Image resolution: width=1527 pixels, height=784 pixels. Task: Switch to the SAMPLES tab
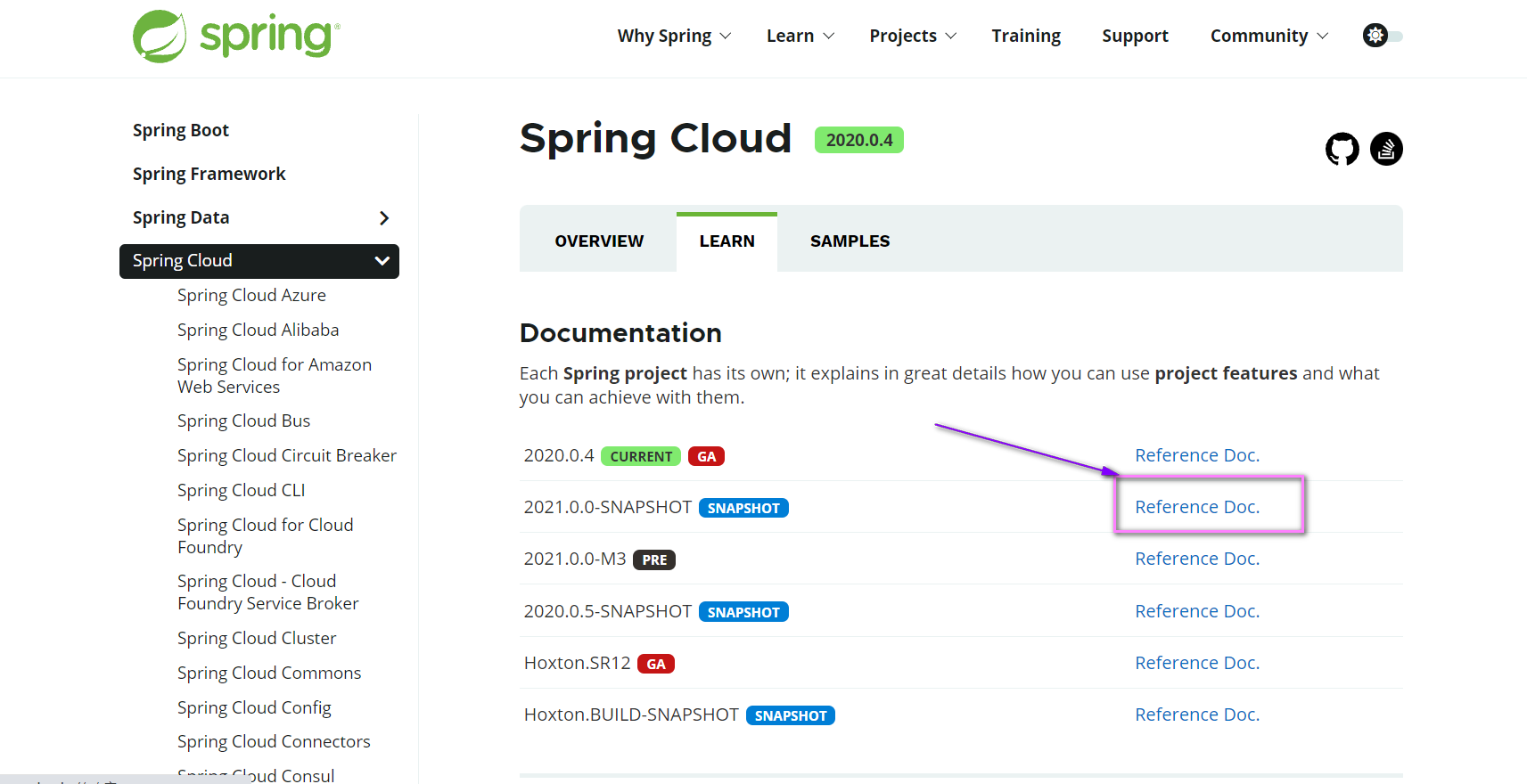pyautogui.click(x=850, y=241)
